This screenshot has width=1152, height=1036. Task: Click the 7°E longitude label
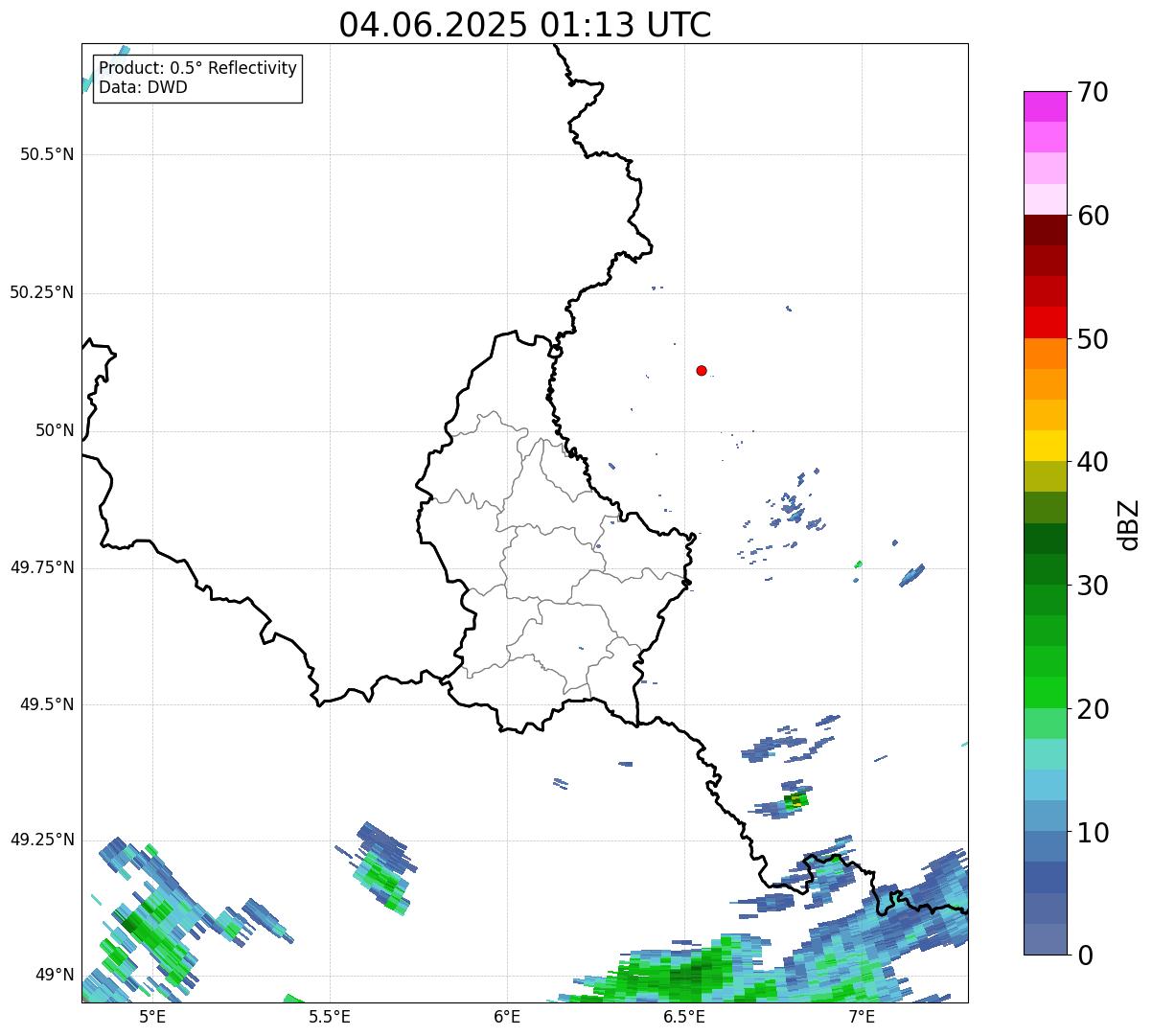[862, 1016]
